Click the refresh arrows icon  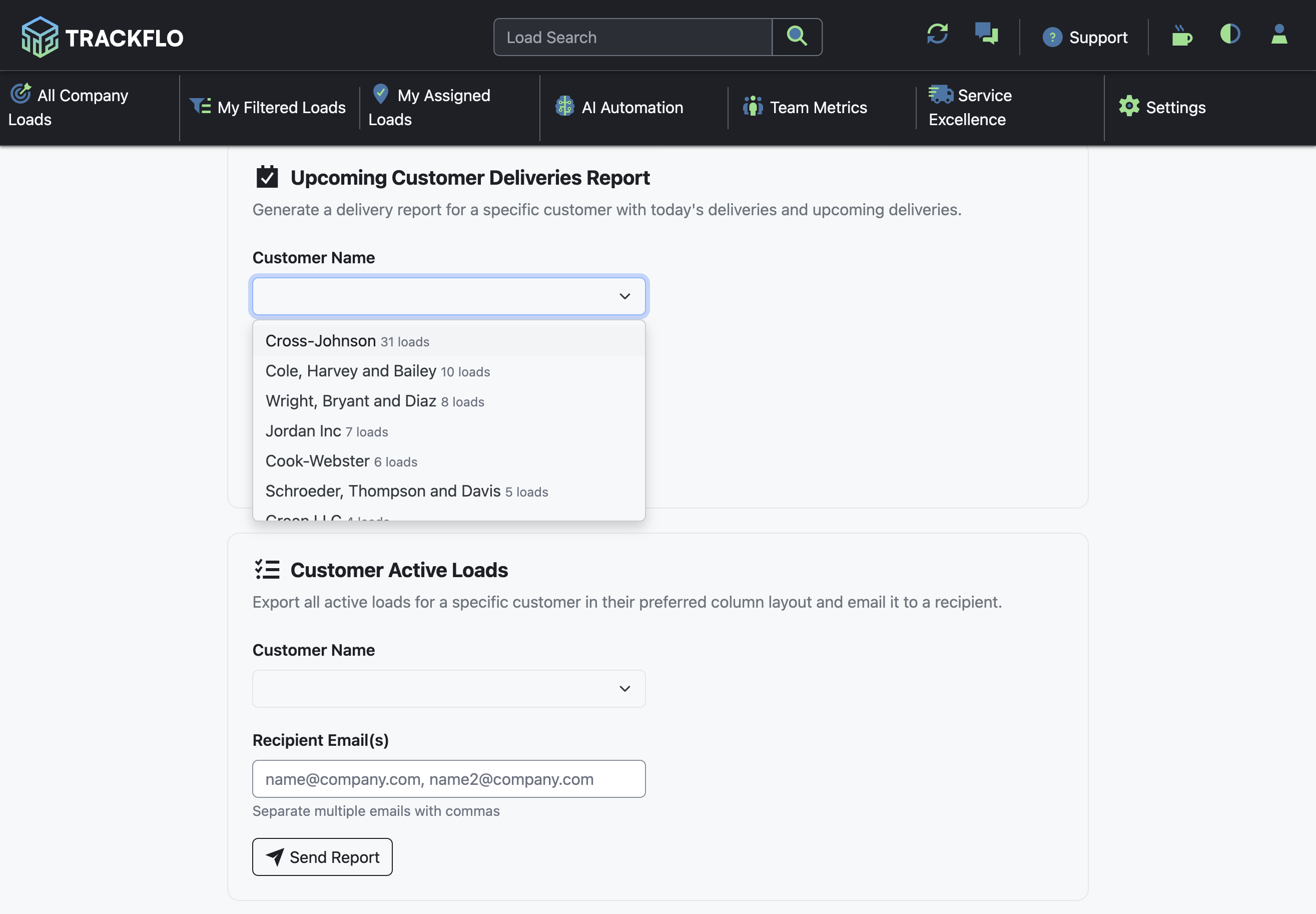[x=938, y=34]
